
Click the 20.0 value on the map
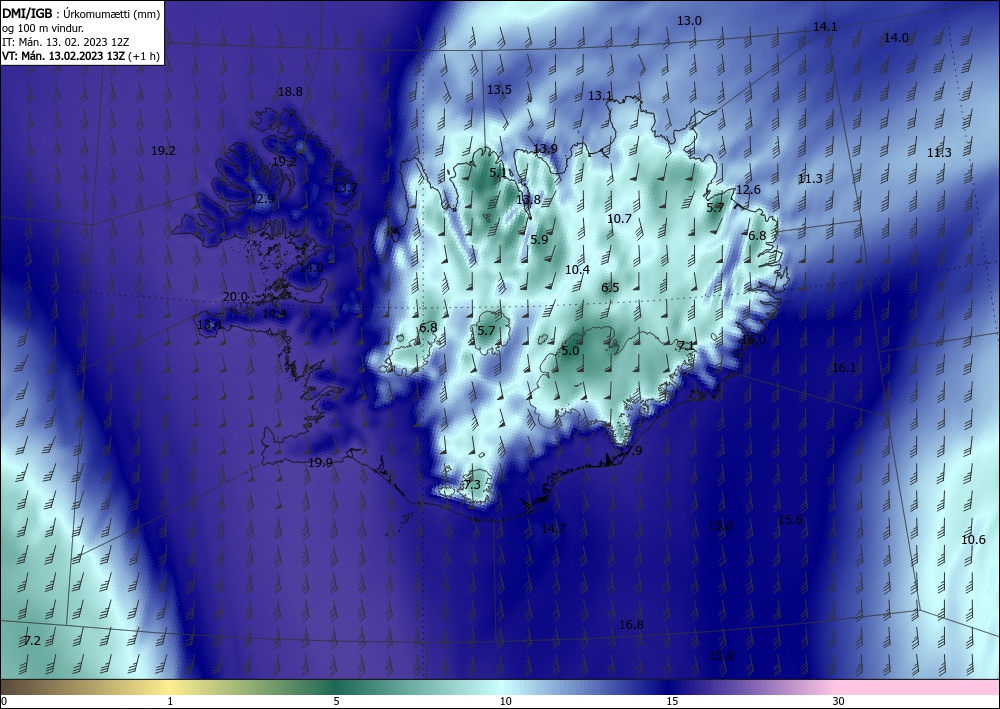click(x=235, y=296)
